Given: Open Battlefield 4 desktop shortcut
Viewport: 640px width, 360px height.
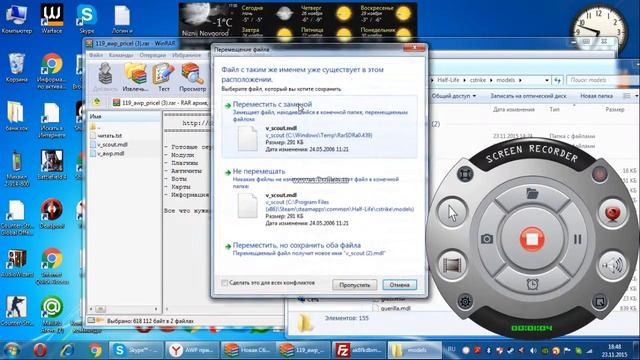Looking at the screenshot, I should tap(51, 165).
